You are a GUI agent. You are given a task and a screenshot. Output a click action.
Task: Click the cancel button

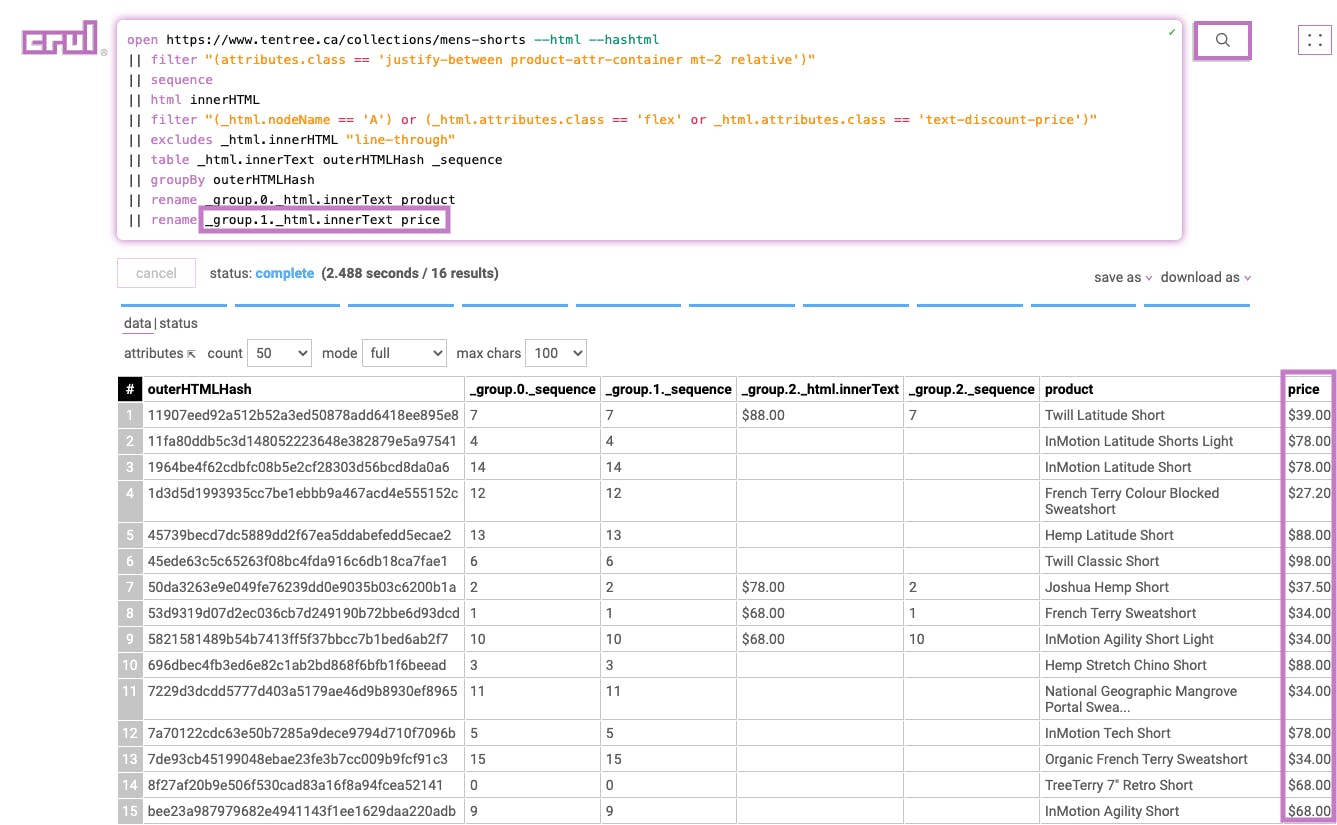[x=156, y=273]
